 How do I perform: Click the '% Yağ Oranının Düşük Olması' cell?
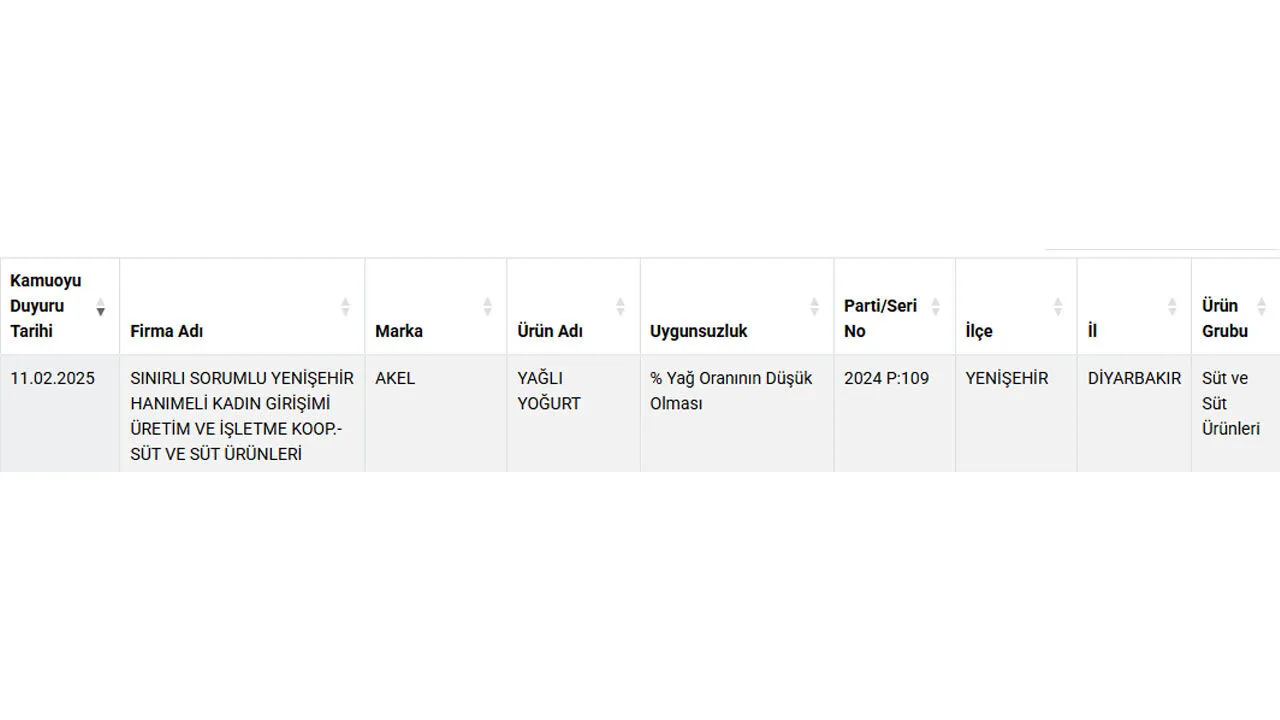[x=730, y=391]
